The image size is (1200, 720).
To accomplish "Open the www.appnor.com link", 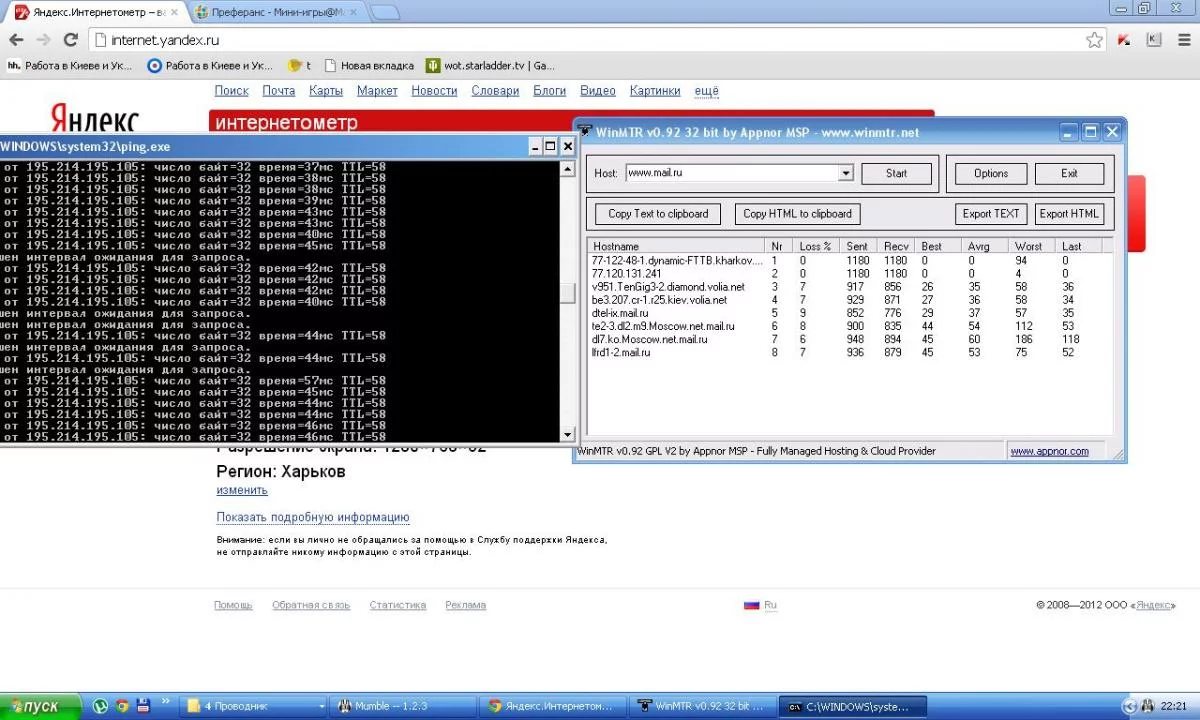I will 1049,452.
